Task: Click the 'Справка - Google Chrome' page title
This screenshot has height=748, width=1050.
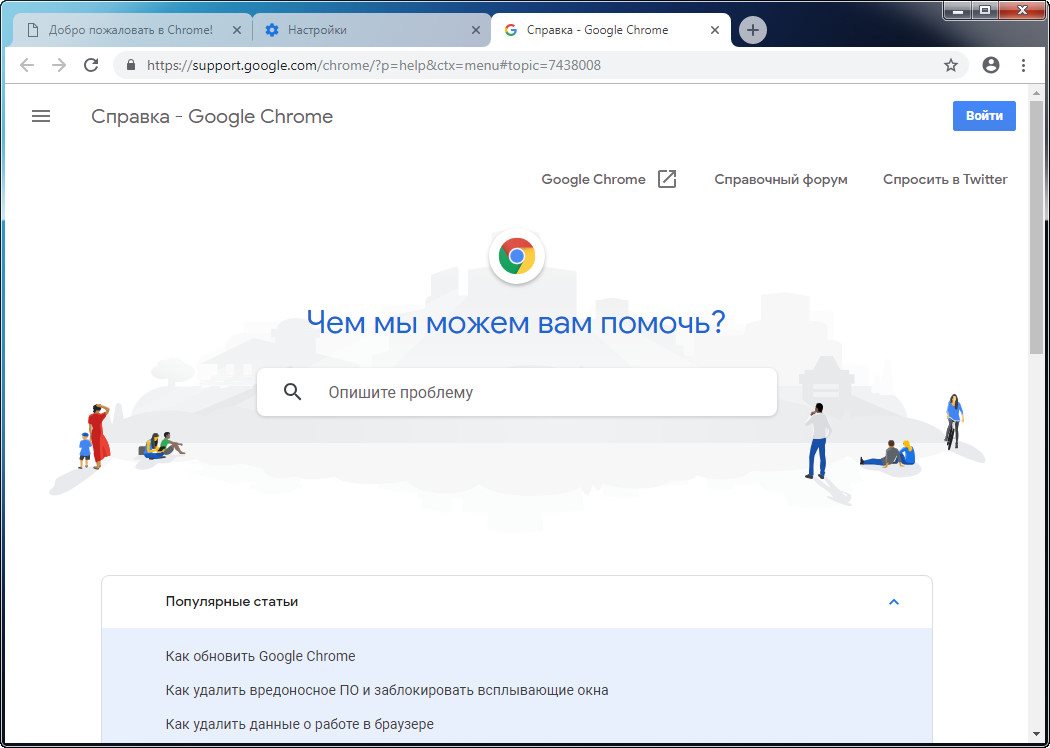Action: pos(212,117)
